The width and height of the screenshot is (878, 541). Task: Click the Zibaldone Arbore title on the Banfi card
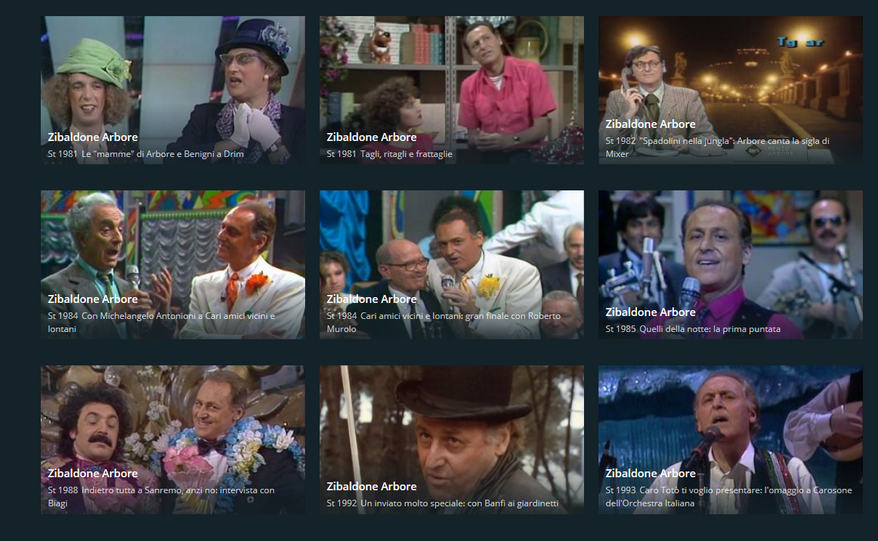[371, 486]
